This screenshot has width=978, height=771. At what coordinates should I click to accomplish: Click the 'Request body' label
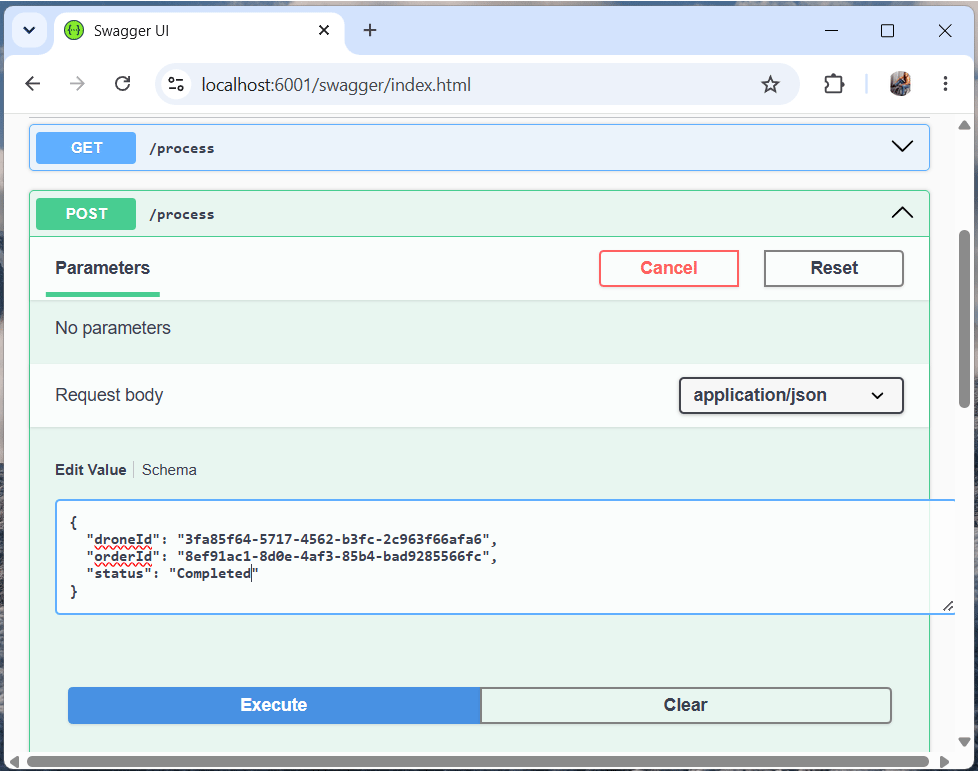click(x=109, y=395)
